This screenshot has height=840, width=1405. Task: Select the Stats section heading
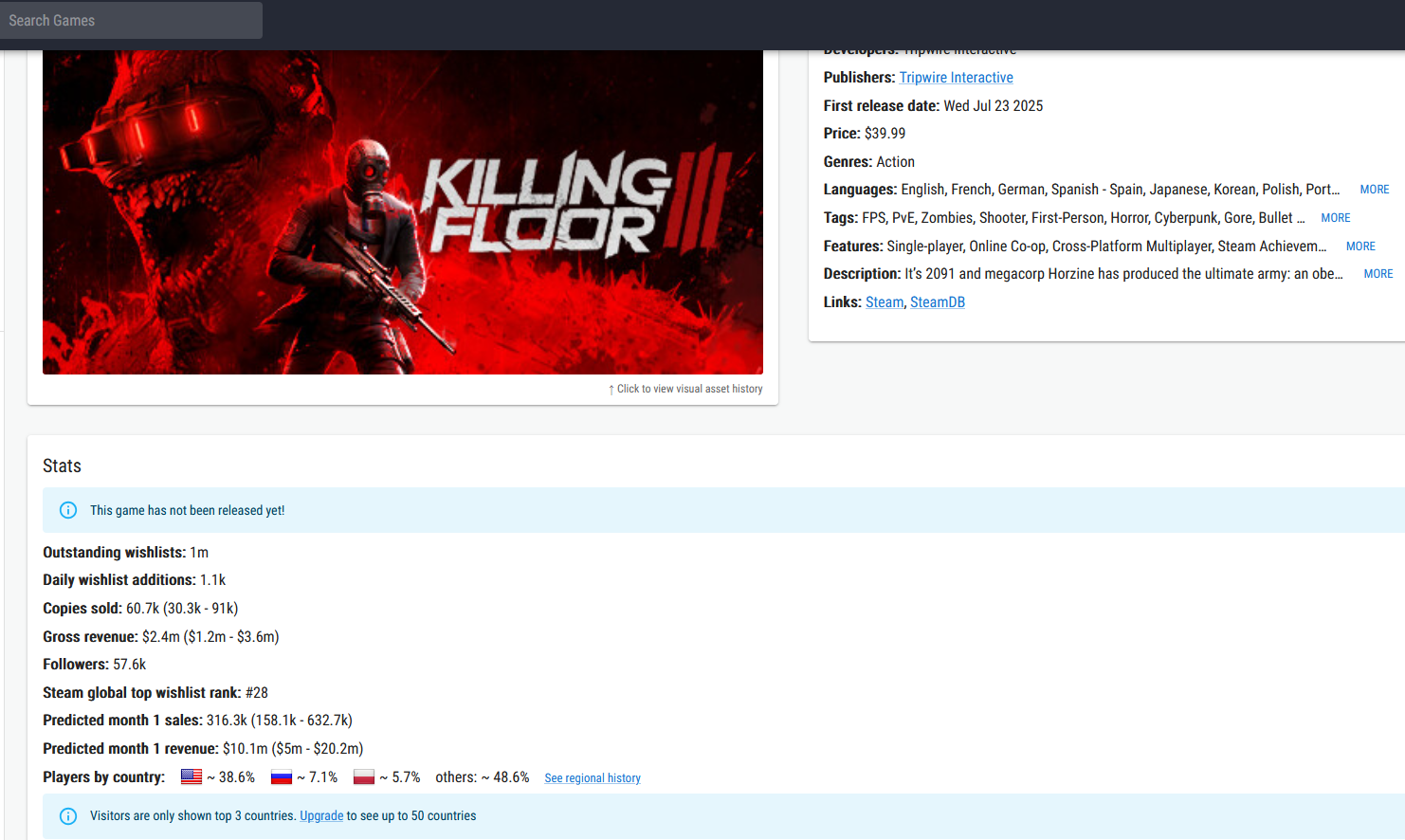click(x=62, y=466)
